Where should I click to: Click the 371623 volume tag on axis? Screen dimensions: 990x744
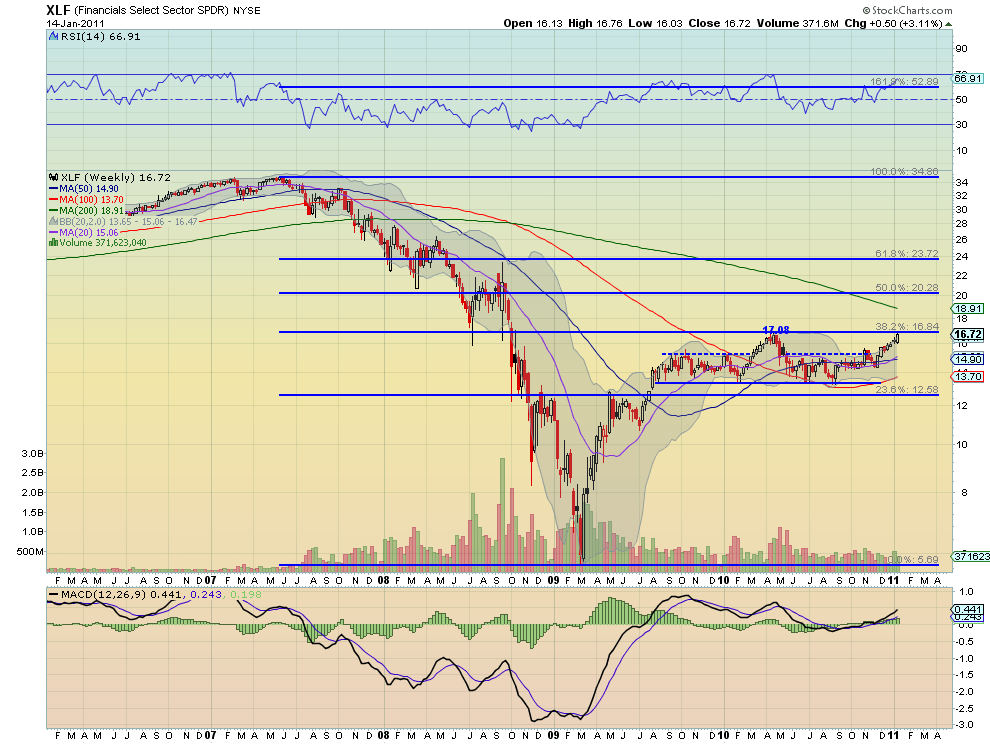tap(971, 556)
